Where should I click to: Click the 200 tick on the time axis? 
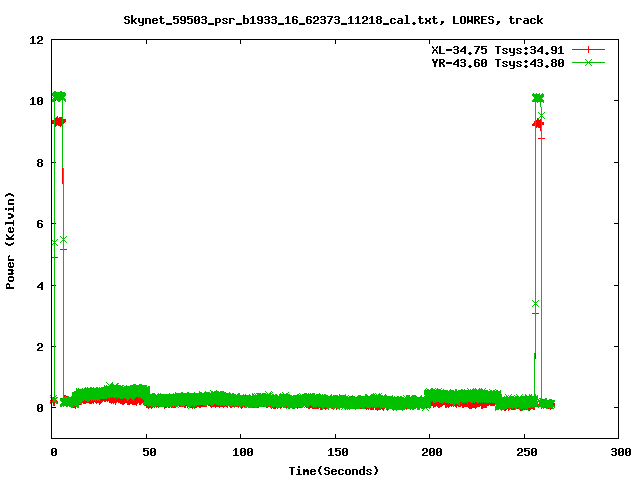[x=430, y=453]
